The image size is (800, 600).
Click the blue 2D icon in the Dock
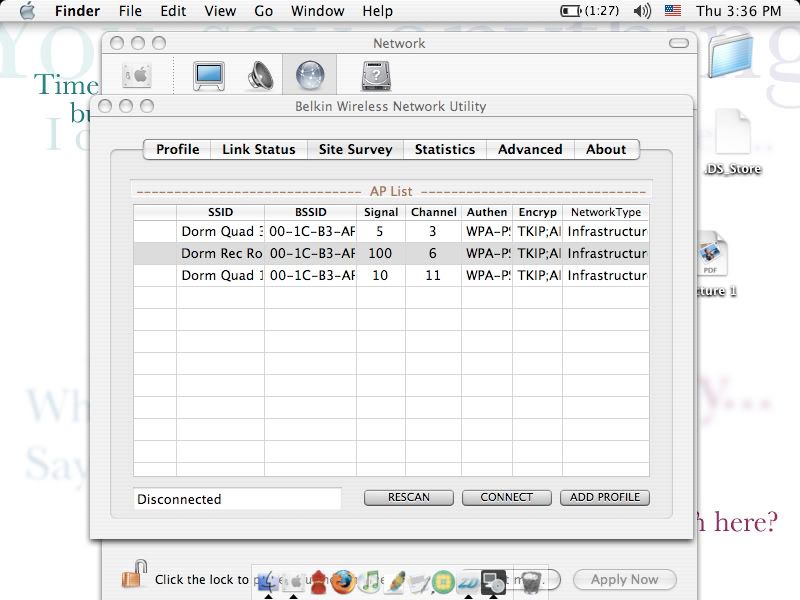pyautogui.click(x=468, y=582)
